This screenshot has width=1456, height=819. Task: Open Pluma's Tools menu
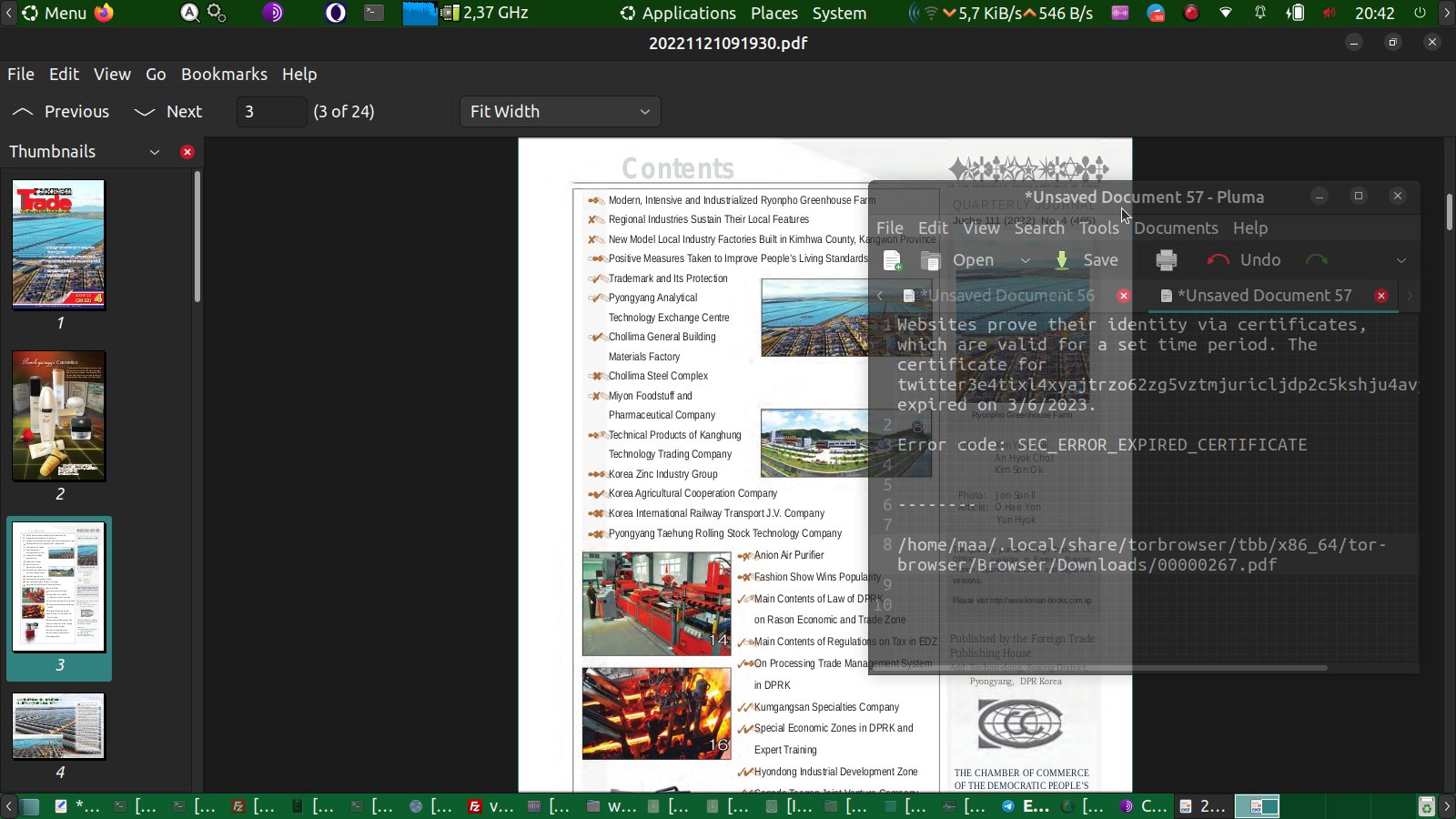[x=1099, y=228]
